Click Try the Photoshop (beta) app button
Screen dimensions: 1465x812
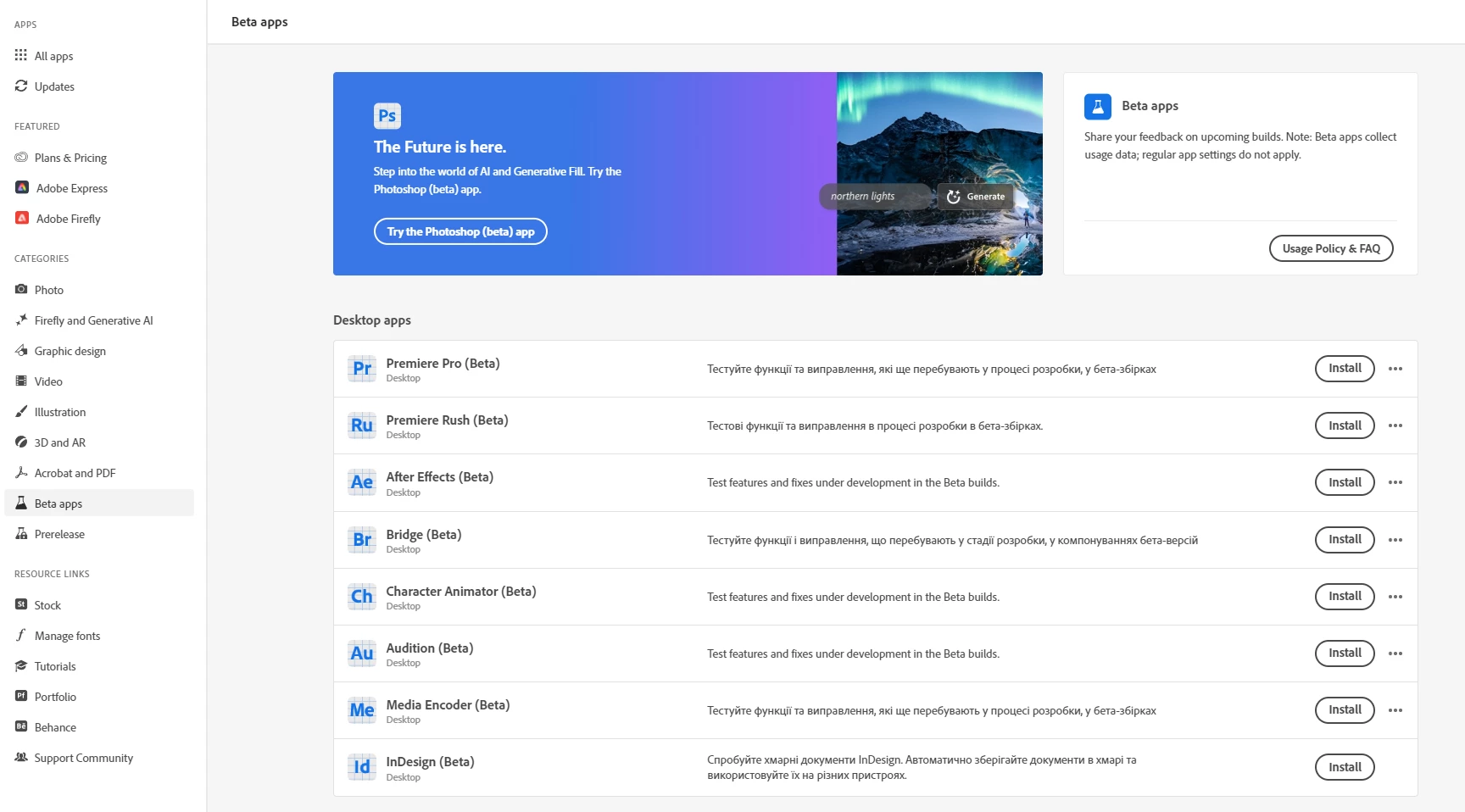tap(460, 231)
